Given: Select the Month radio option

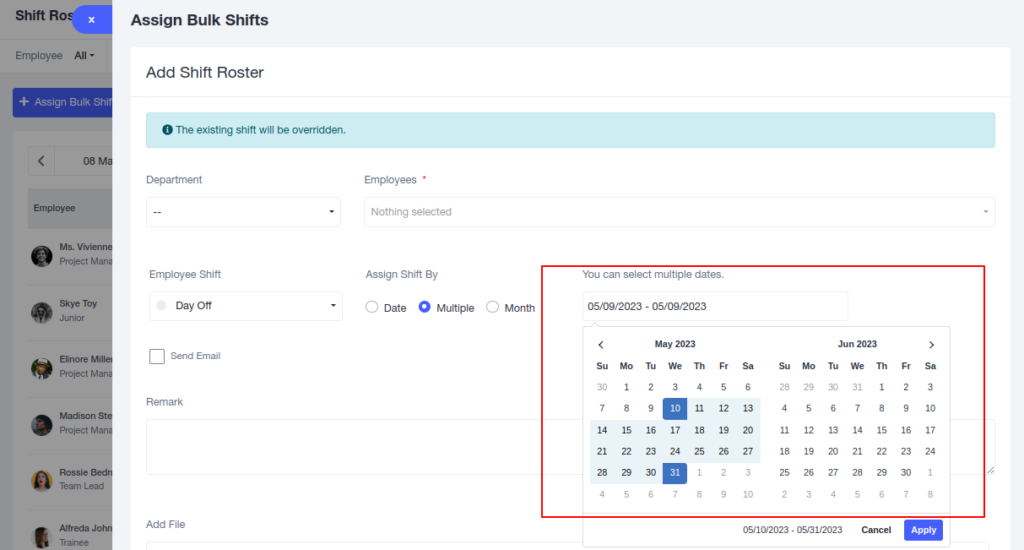Looking at the screenshot, I should [492, 307].
